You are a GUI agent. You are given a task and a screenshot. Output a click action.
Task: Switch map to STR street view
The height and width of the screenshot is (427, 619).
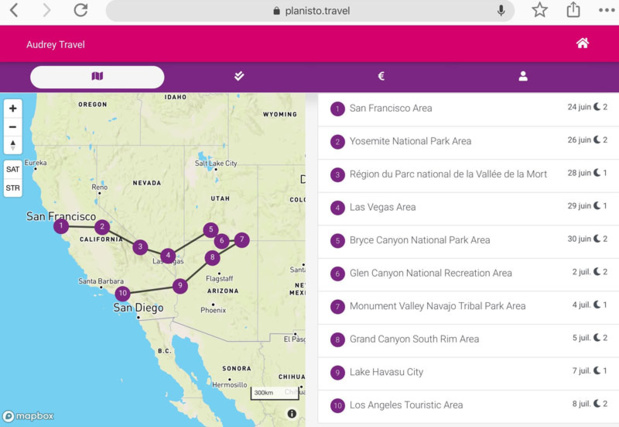point(13,188)
